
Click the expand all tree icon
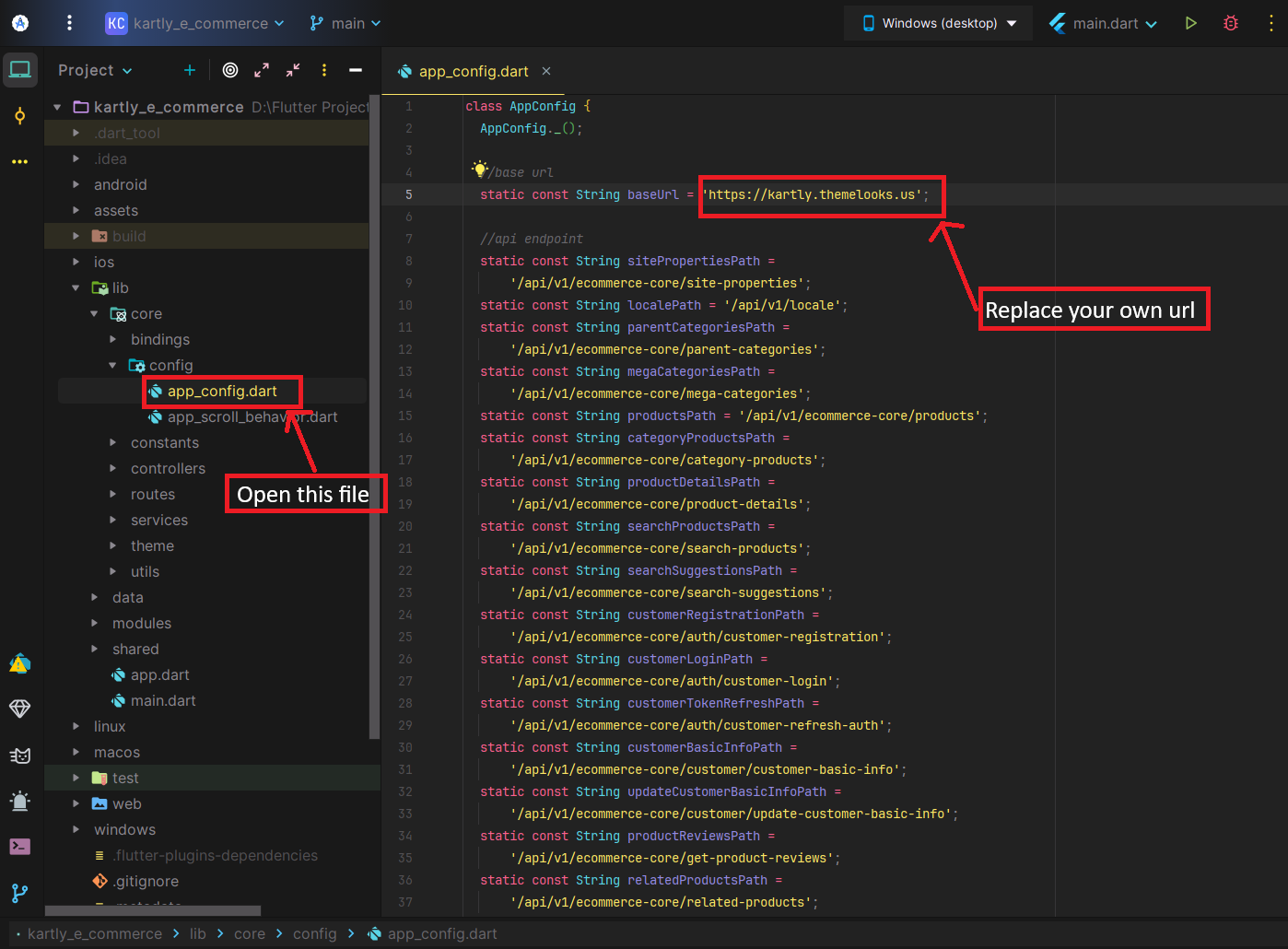click(262, 70)
